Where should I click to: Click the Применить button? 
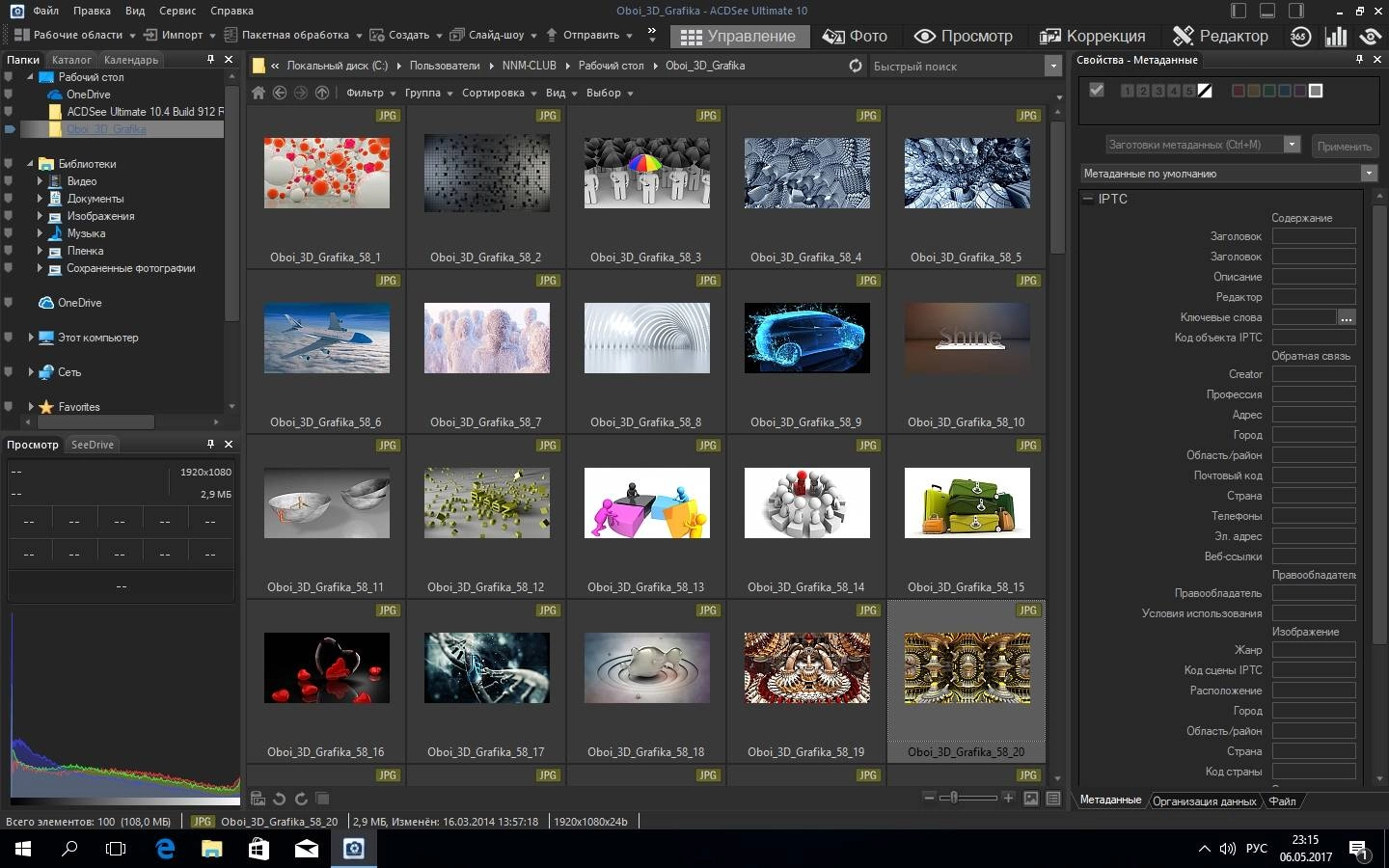1344,146
